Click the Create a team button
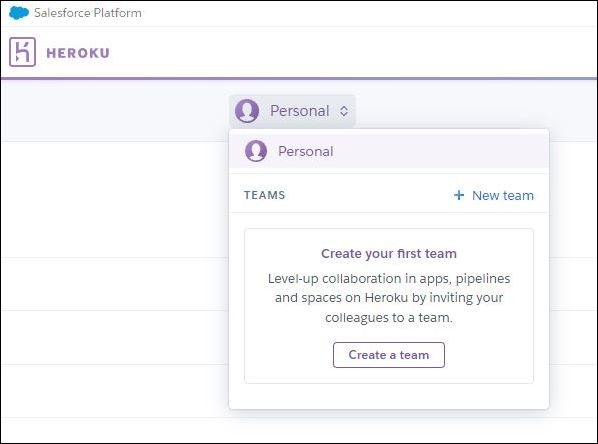The image size is (598, 444). [x=389, y=355]
